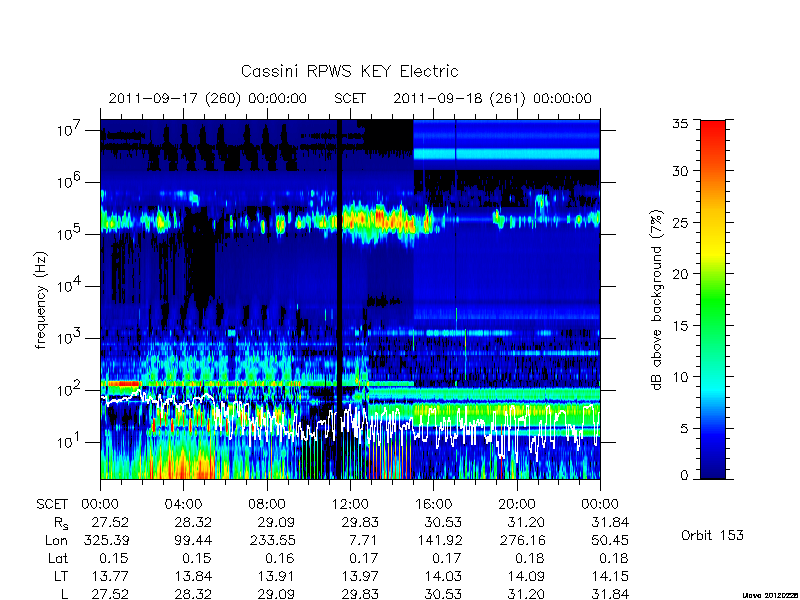Click the colorbar gradient scale
800x600 pixels.
click(713, 299)
